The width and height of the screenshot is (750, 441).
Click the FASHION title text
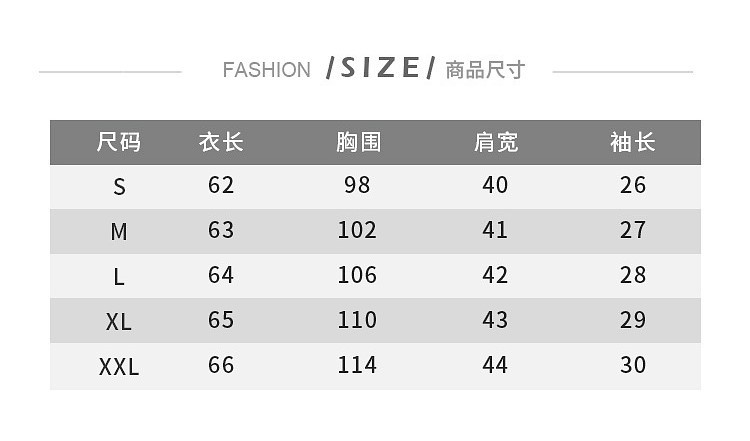(266, 70)
